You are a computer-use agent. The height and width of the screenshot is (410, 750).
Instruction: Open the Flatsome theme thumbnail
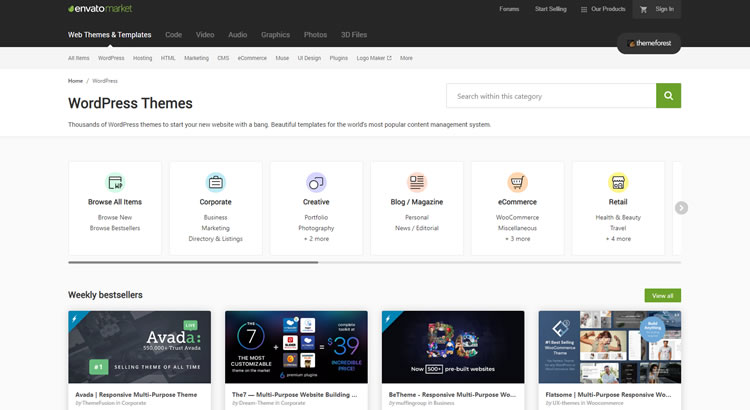point(610,347)
